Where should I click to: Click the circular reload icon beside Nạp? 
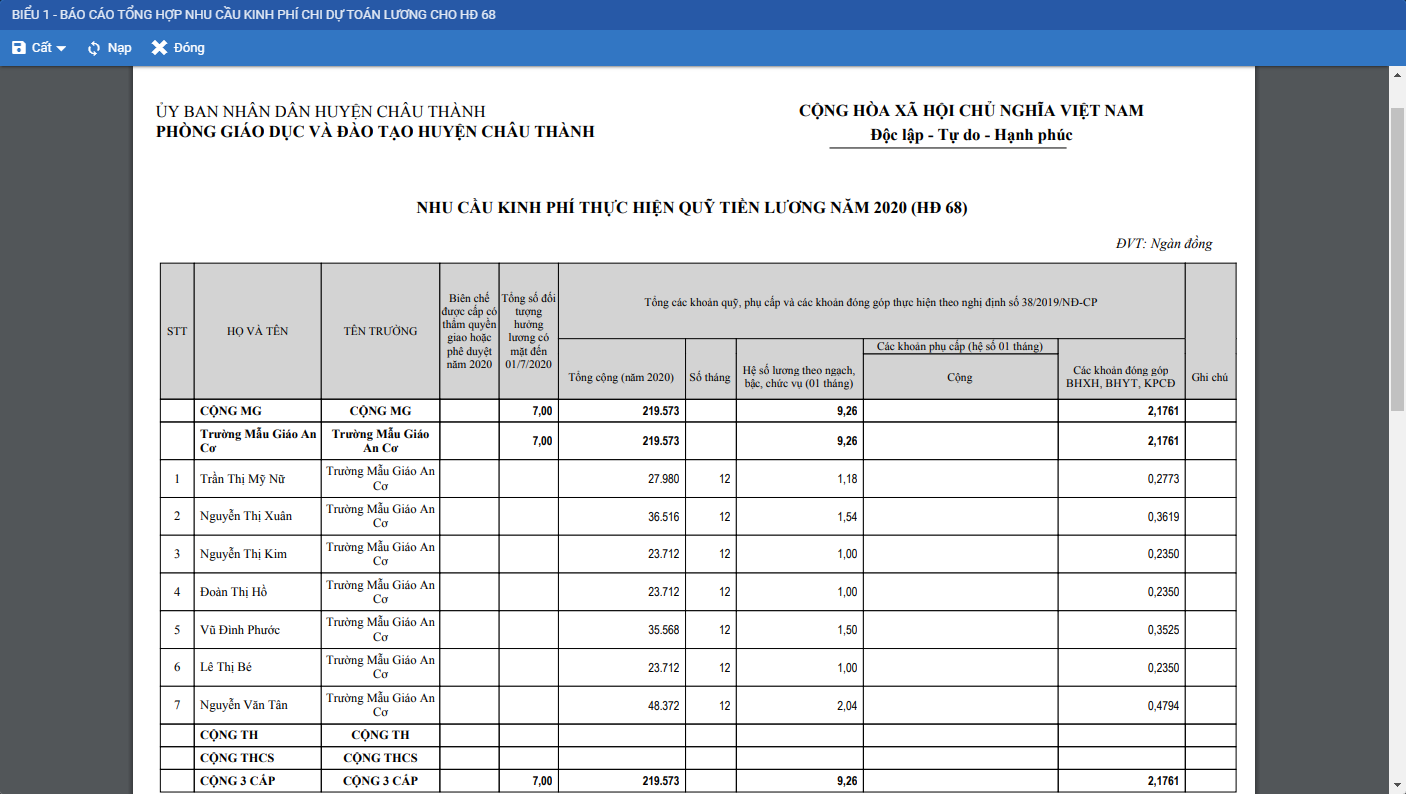pyautogui.click(x=94, y=48)
